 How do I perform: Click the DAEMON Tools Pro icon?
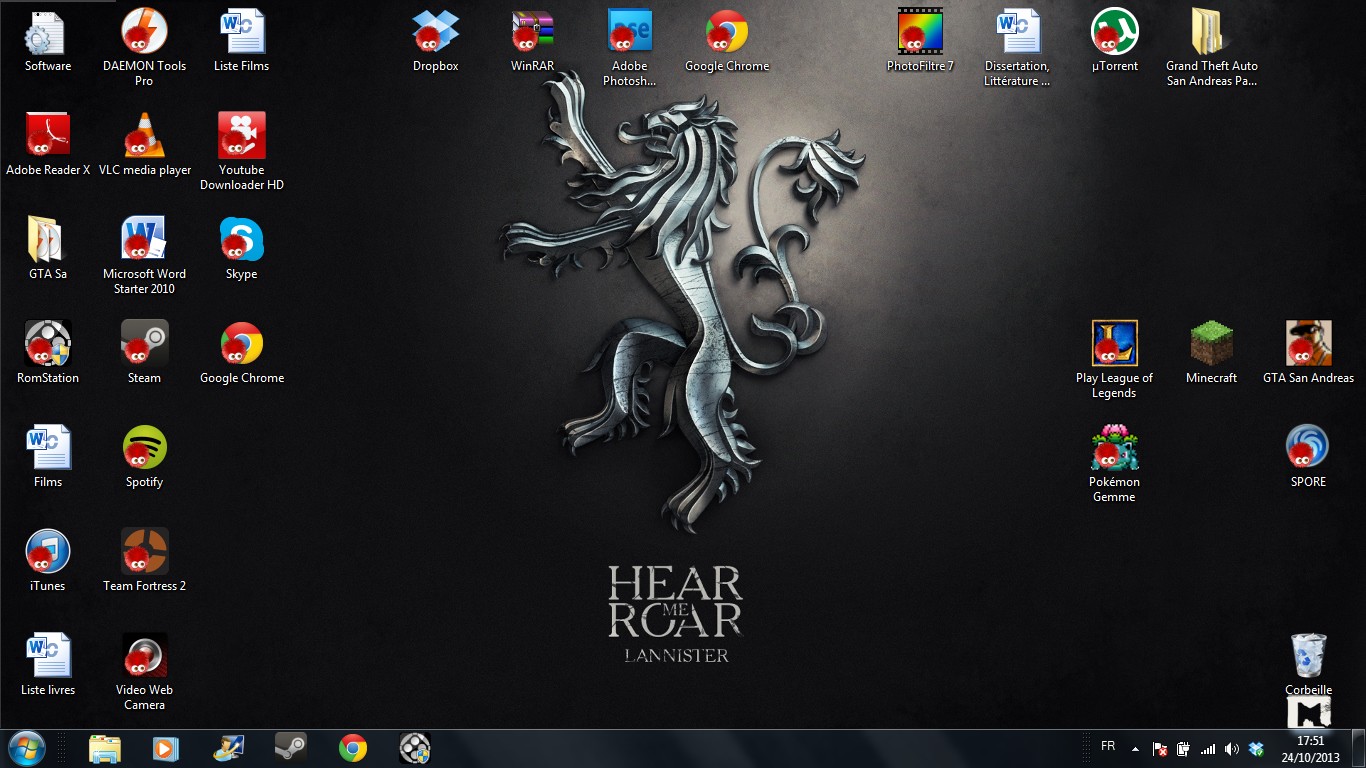pos(144,33)
